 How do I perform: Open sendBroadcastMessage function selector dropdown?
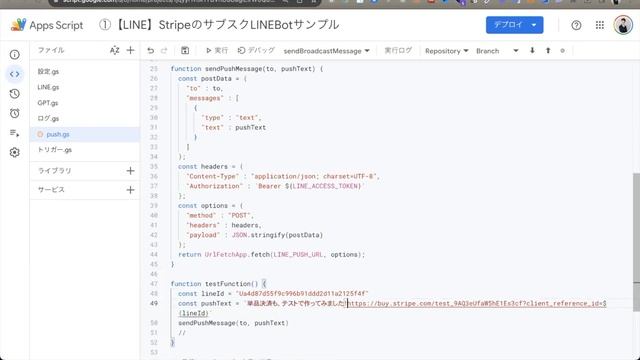point(327,51)
